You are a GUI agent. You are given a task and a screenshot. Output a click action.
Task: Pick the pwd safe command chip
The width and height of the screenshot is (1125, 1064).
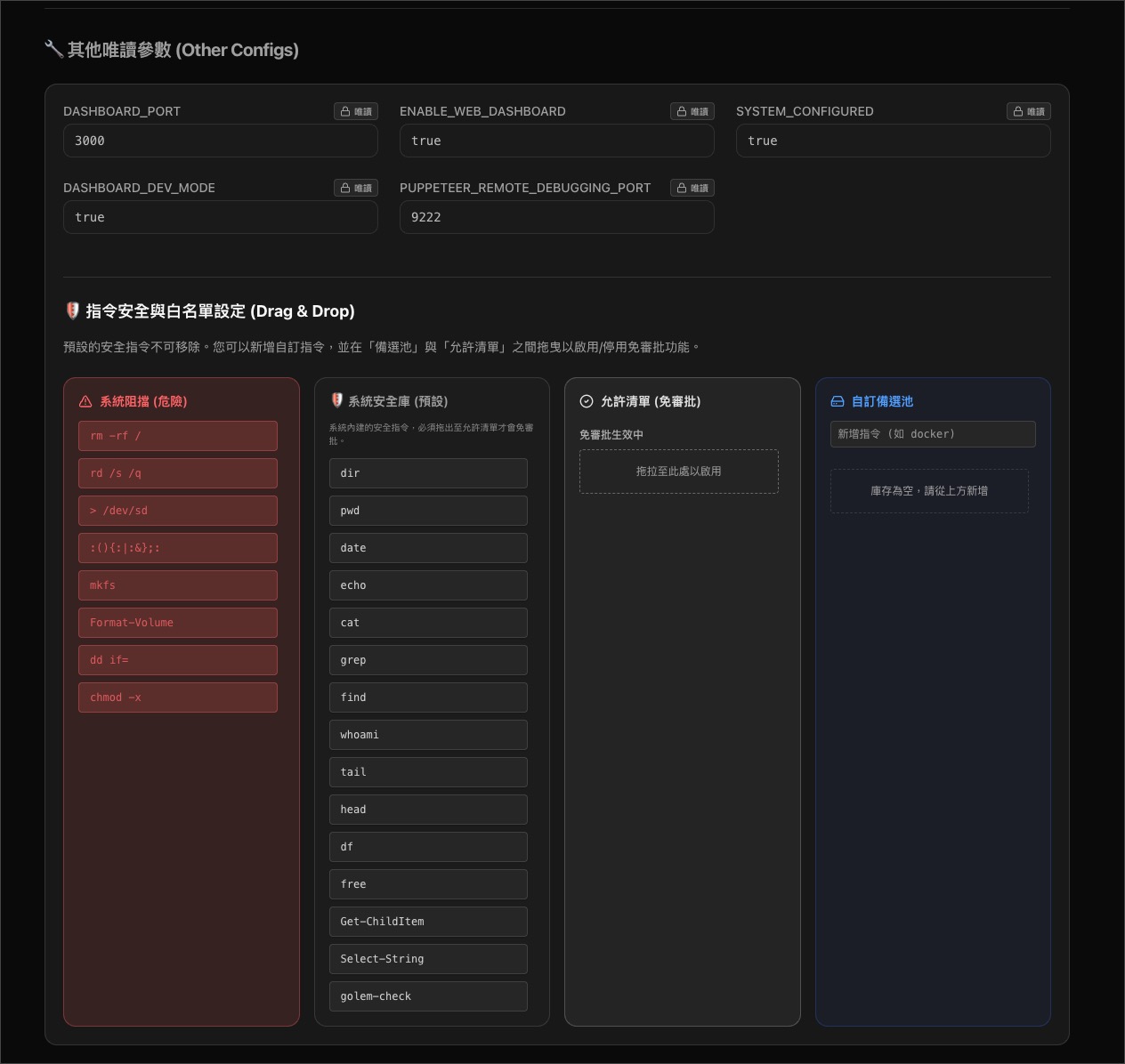[428, 511]
